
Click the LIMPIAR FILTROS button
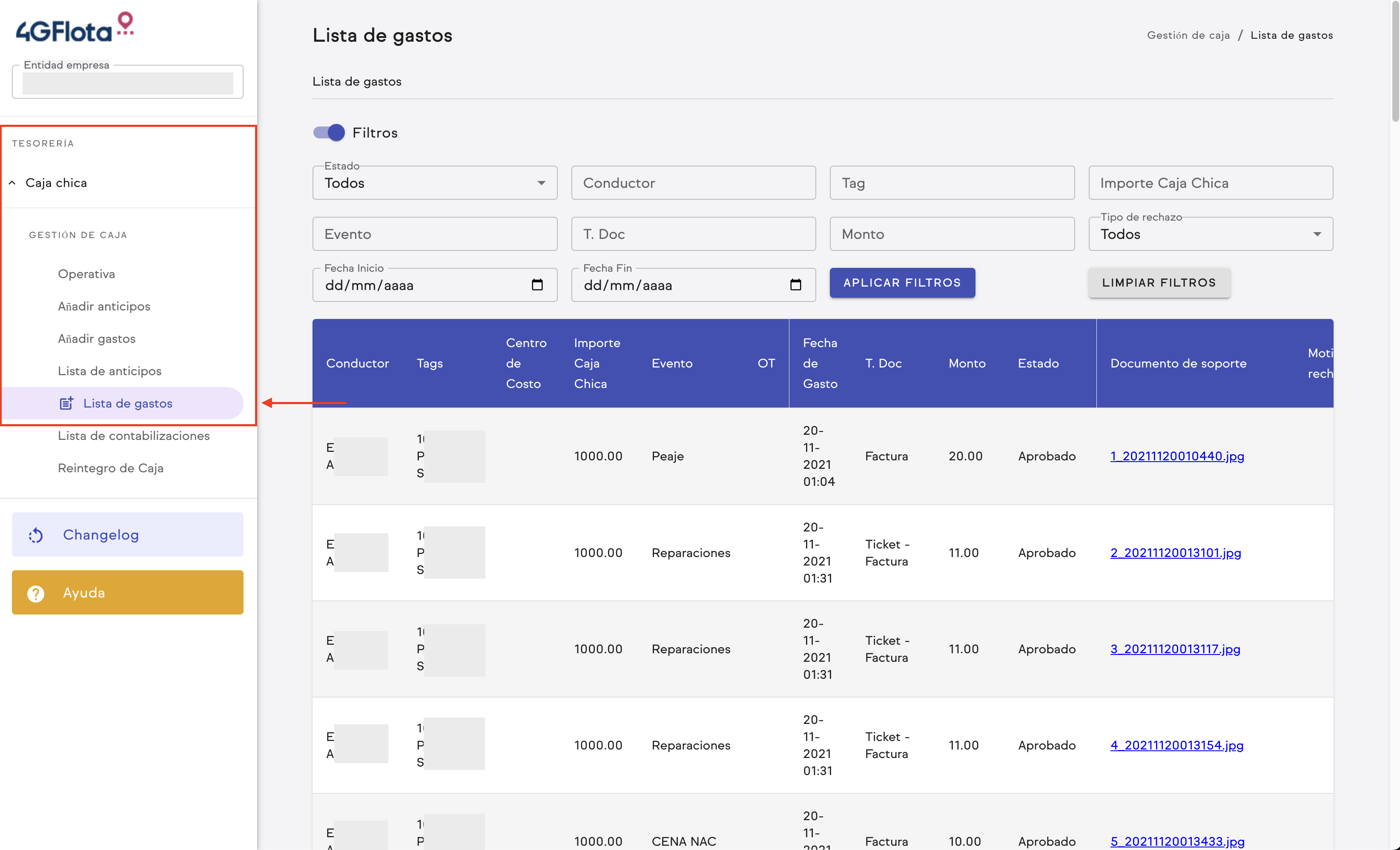coord(1159,282)
